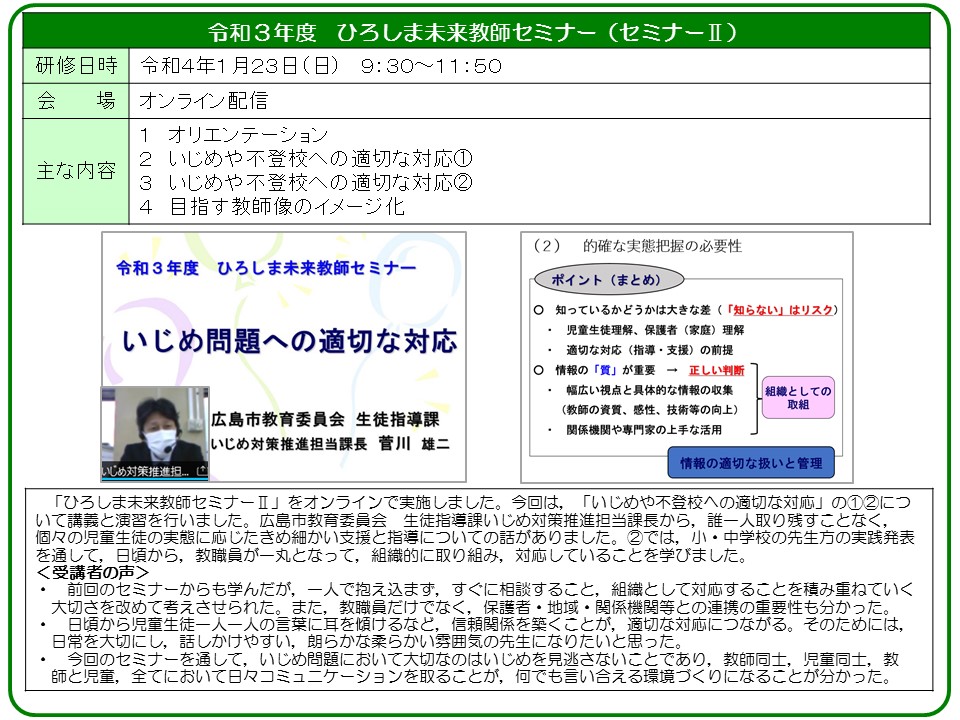Click agenda item 4 目指す教師像のイメージ化
960x720 pixels.
tap(272, 207)
